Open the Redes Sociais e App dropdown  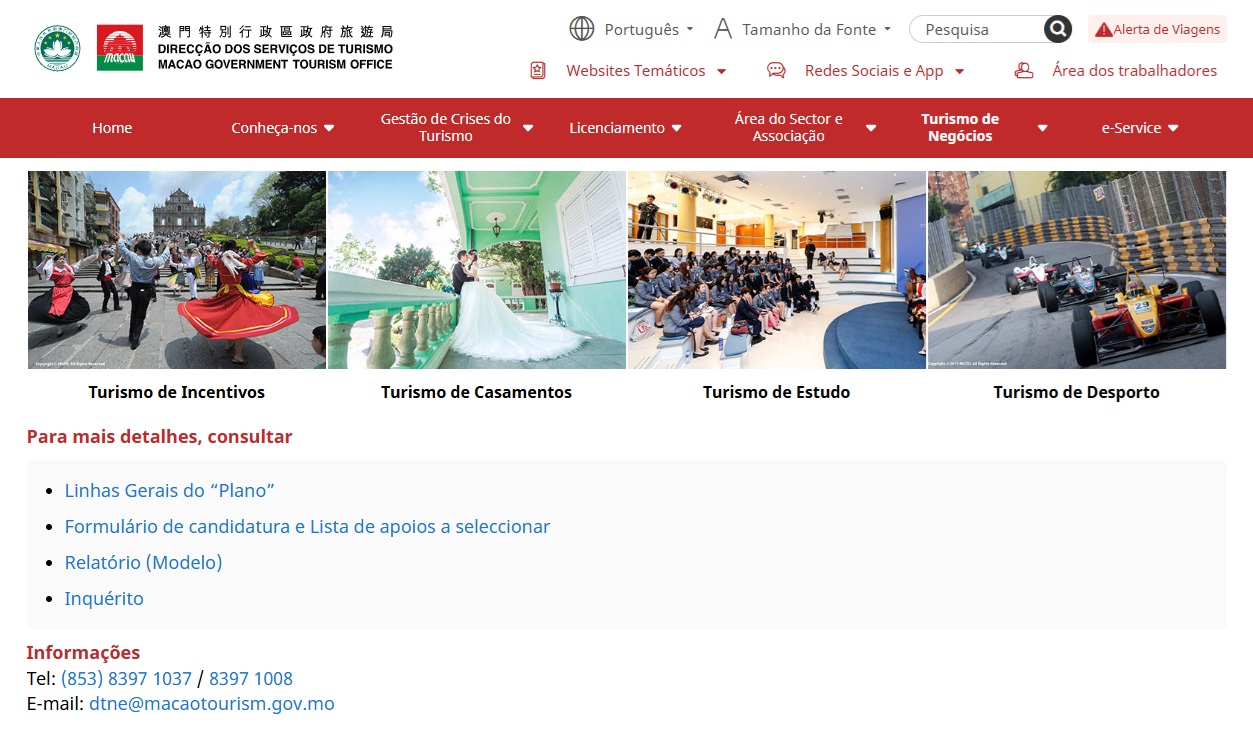point(884,70)
